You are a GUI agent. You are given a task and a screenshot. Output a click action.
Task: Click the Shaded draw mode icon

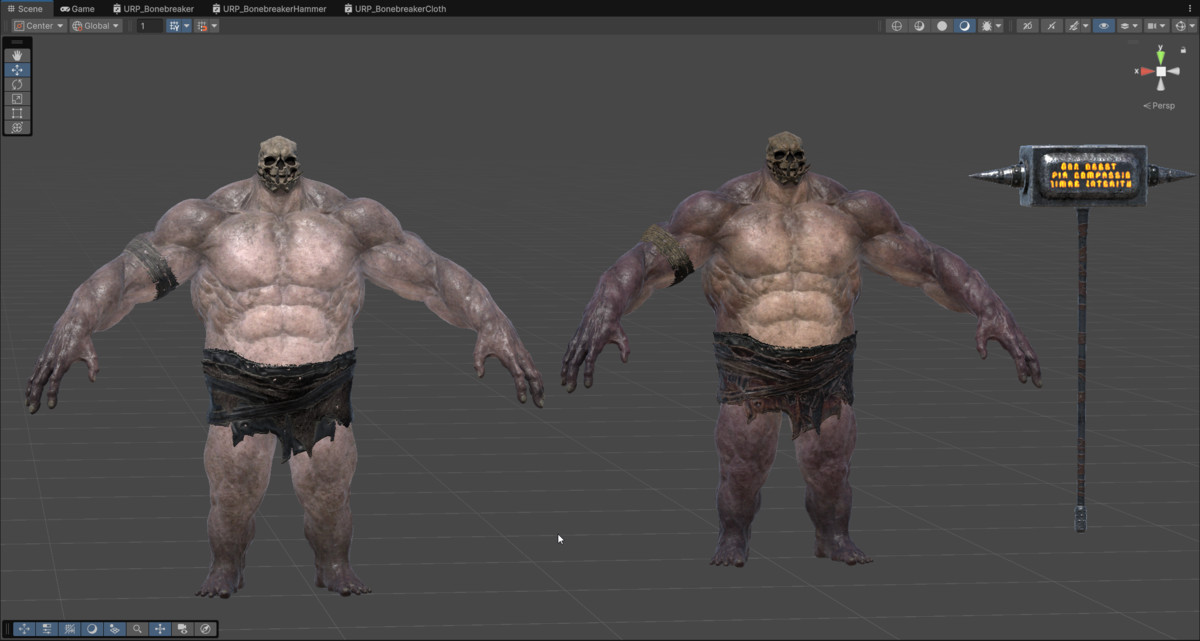click(964, 26)
